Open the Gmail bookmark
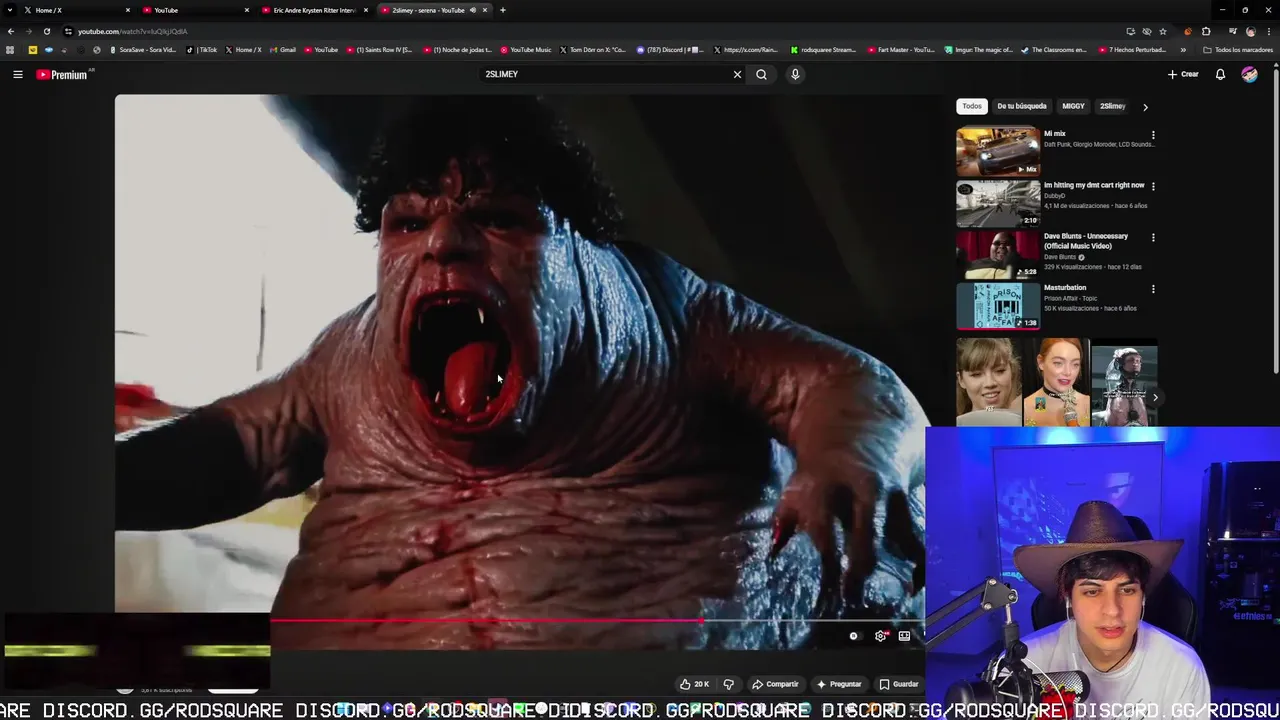Screen dimensions: 1280x720 tap(283, 50)
